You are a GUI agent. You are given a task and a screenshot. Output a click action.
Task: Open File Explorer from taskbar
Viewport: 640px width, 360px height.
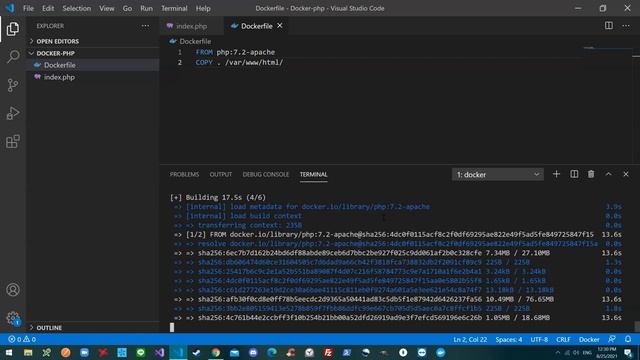(x=28, y=352)
